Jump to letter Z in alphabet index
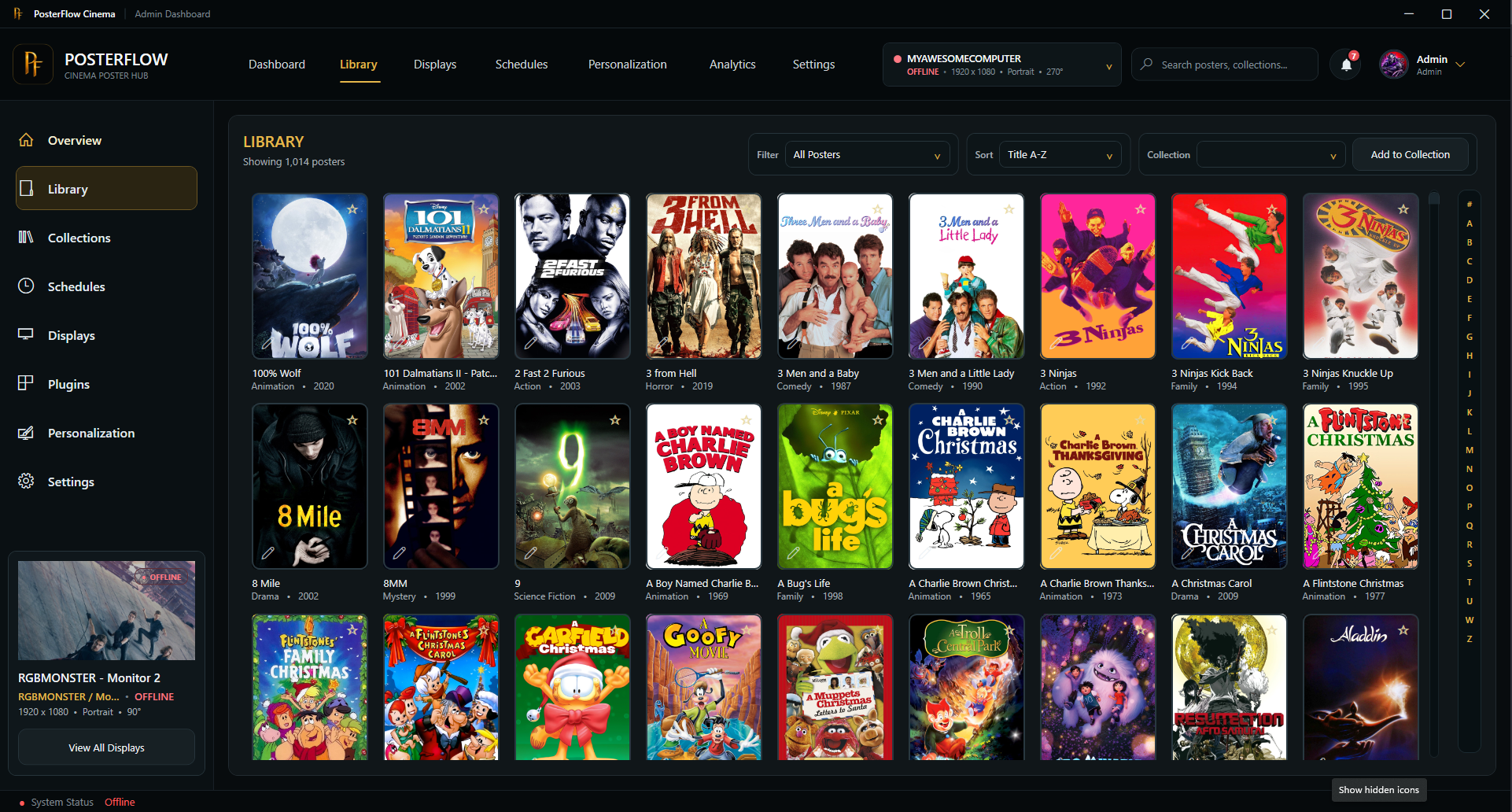Image resolution: width=1512 pixels, height=812 pixels. (x=1469, y=639)
